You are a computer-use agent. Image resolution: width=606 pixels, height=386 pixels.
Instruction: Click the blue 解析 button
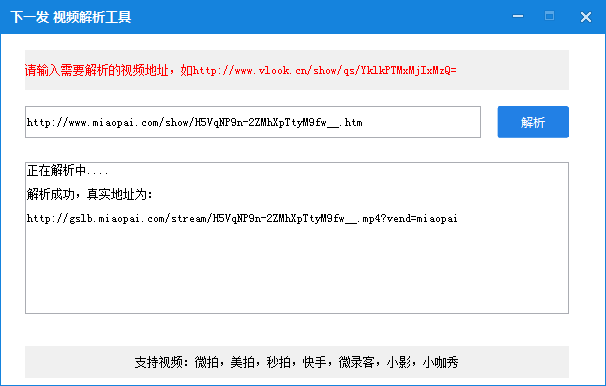[533, 122]
